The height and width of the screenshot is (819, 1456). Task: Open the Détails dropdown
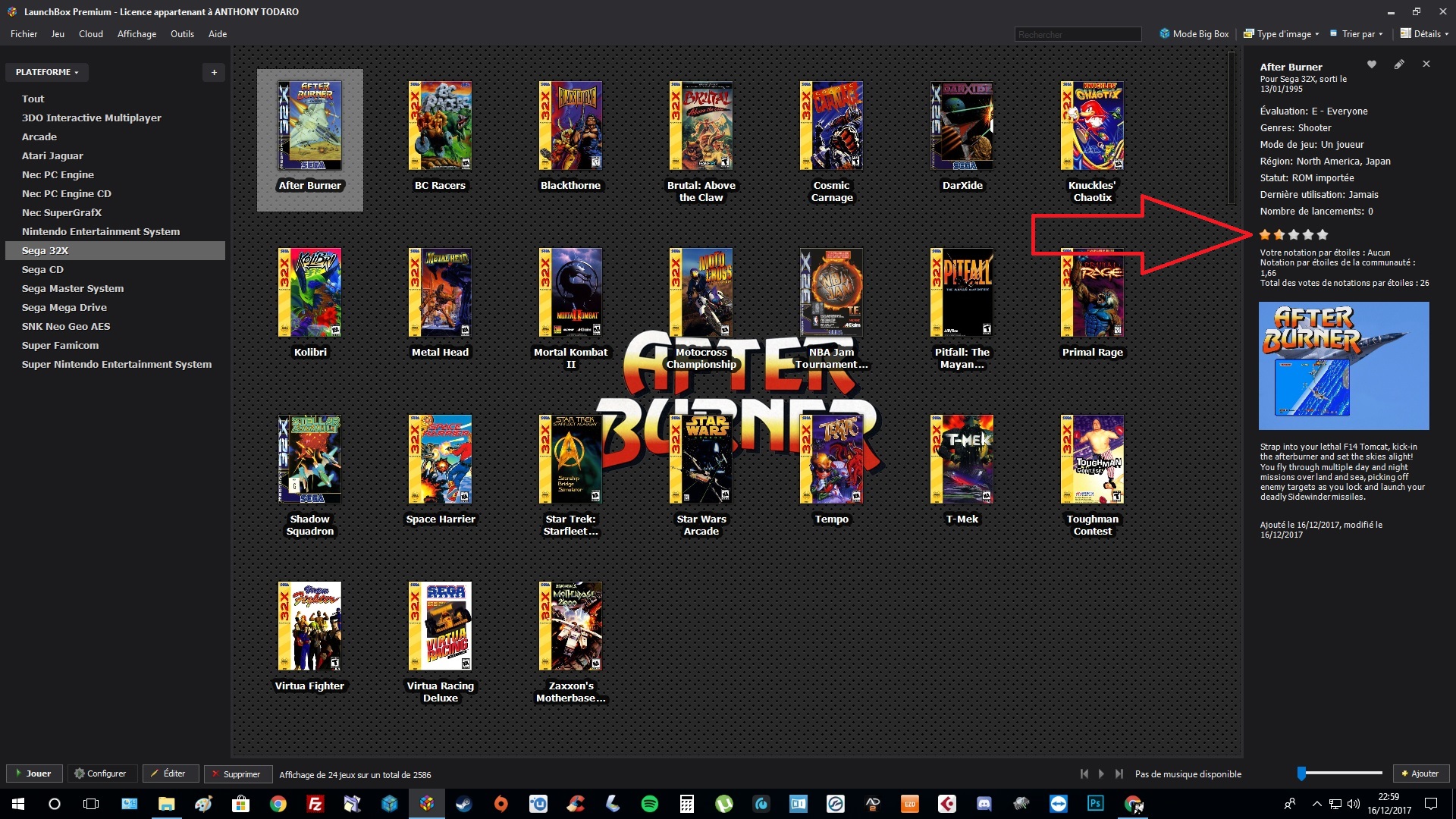1424,34
